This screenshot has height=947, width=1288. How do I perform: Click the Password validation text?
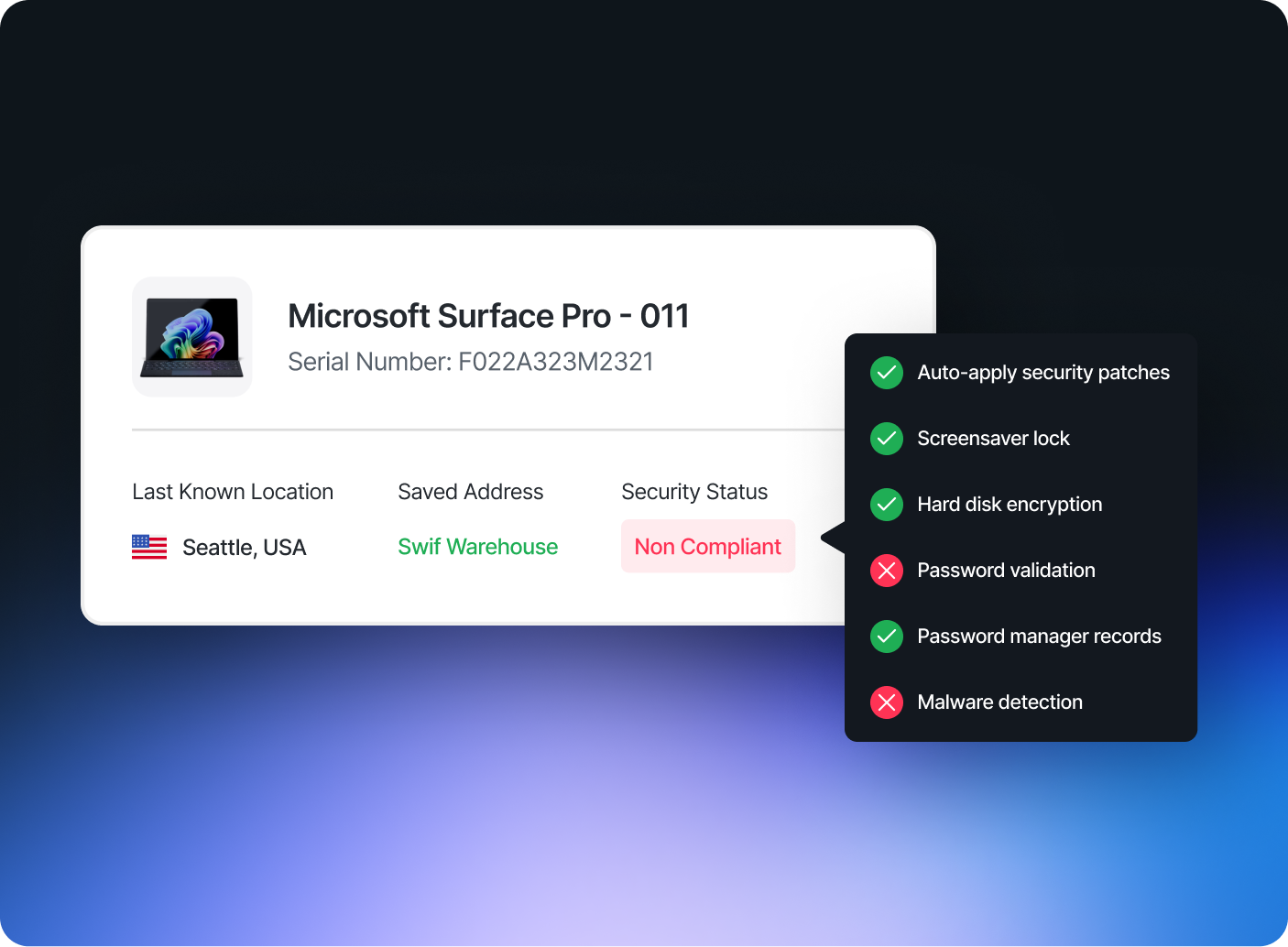point(1007,571)
